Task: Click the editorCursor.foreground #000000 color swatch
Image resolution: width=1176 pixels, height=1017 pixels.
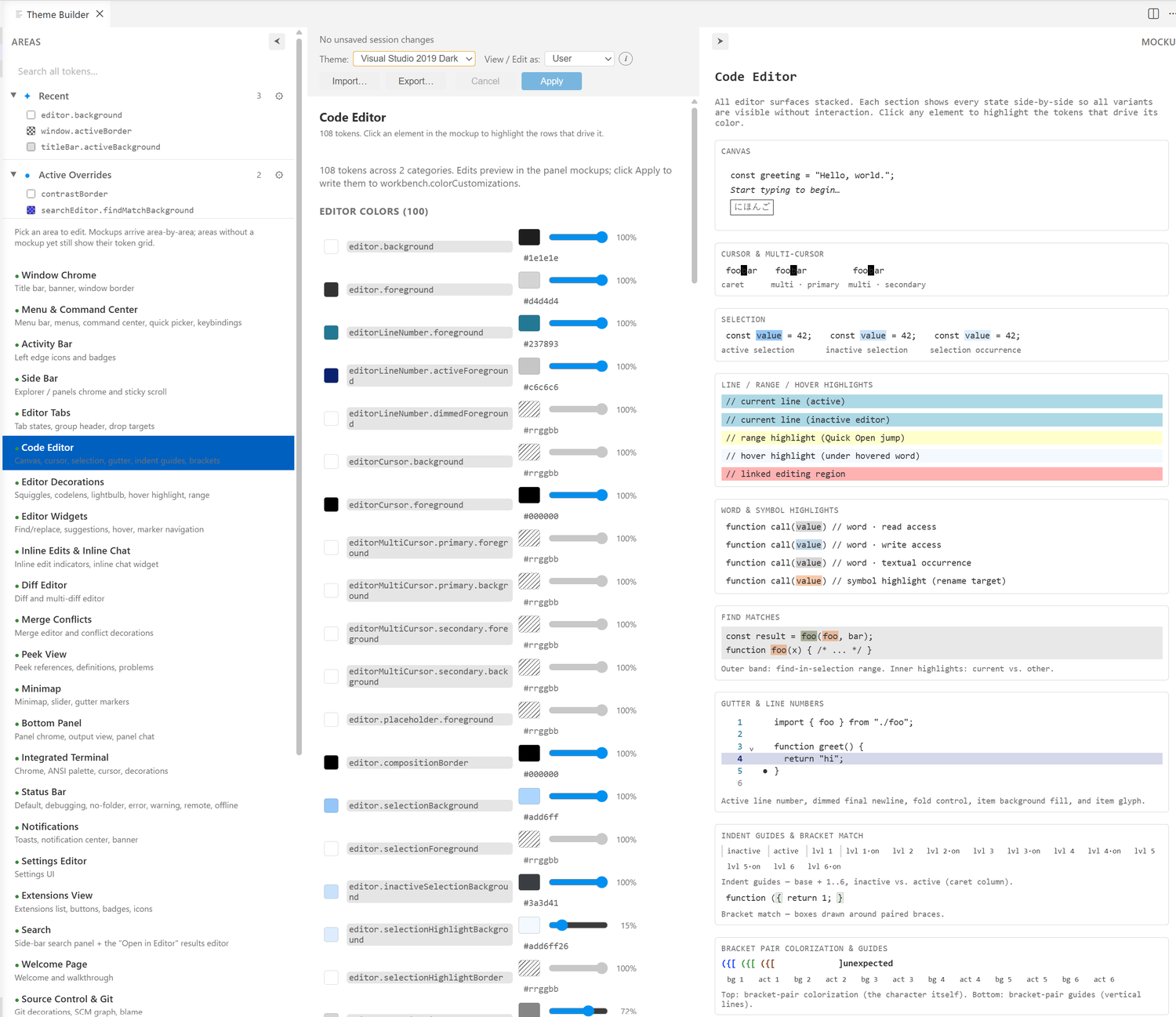Action: [x=529, y=495]
